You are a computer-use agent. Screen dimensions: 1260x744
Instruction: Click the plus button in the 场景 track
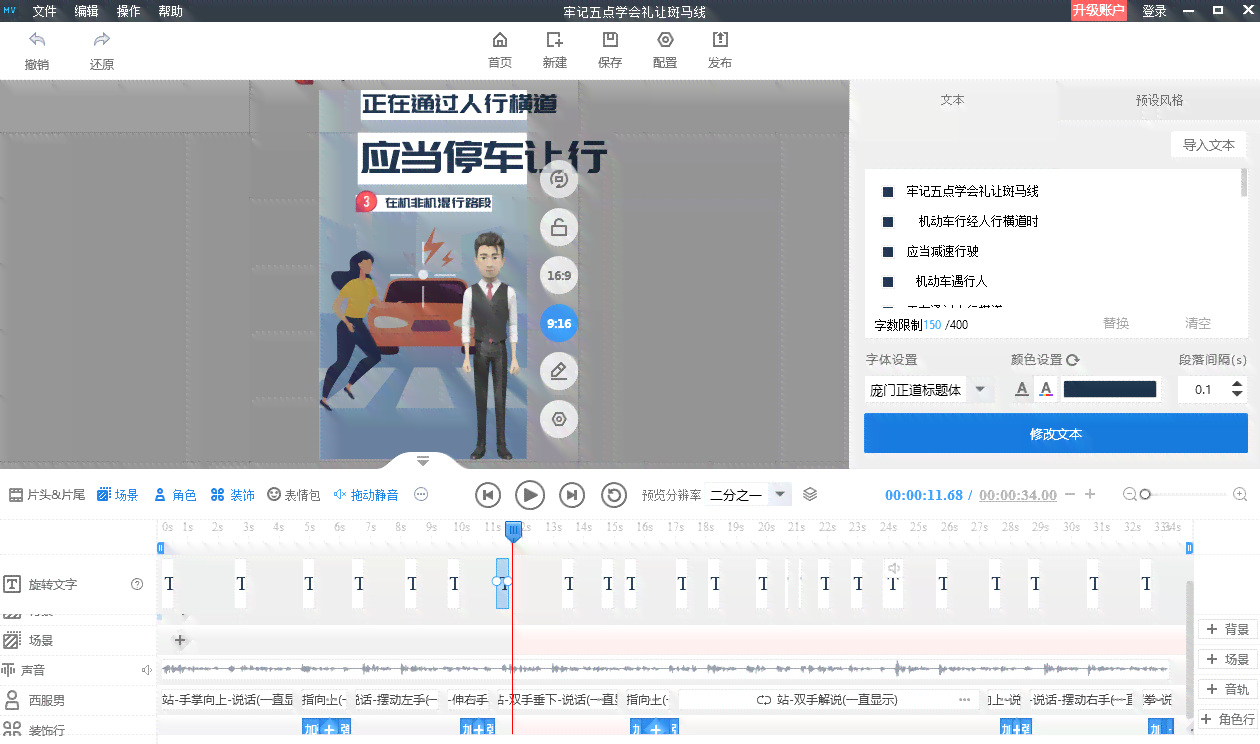[180, 640]
